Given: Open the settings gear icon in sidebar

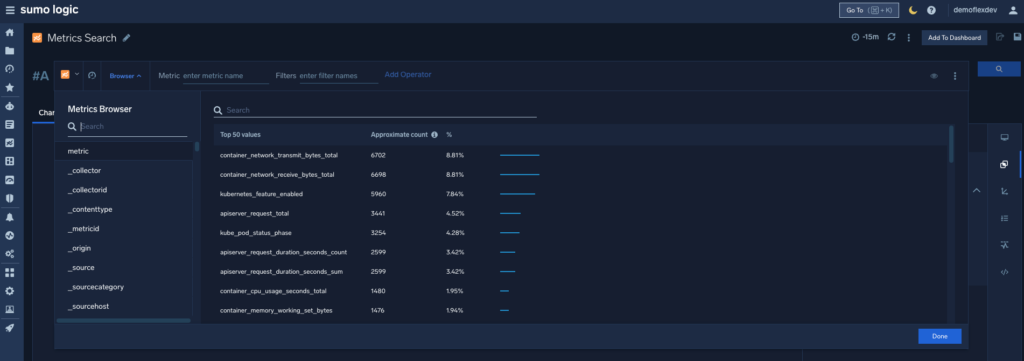Looking at the screenshot, I should click(10, 290).
